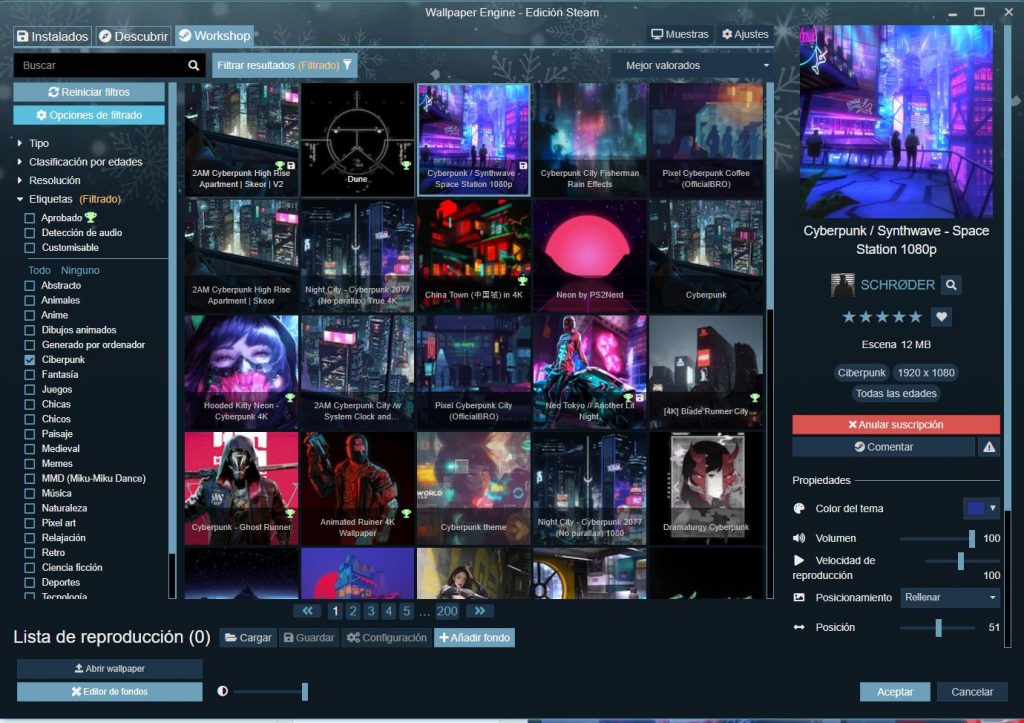Check the Retro tag checkbox

[x=29, y=553]
